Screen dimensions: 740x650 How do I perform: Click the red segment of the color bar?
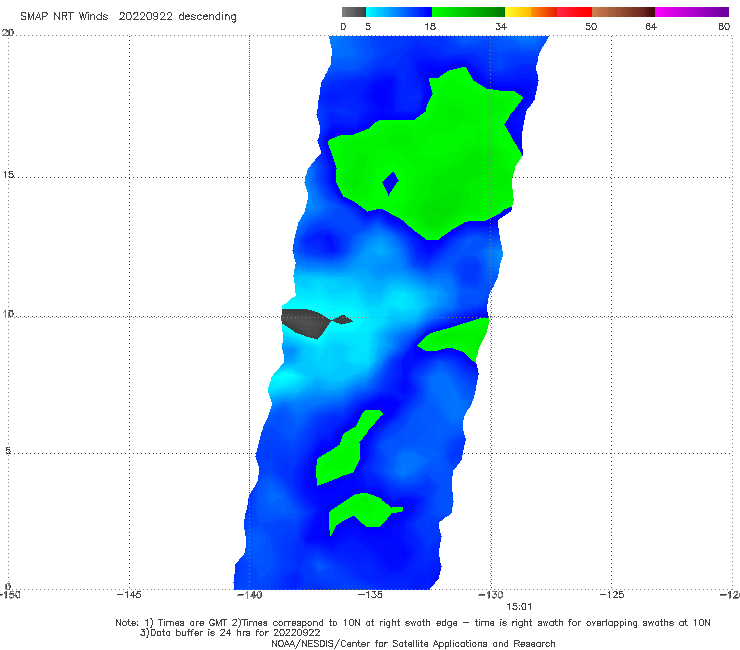(574, 12)
